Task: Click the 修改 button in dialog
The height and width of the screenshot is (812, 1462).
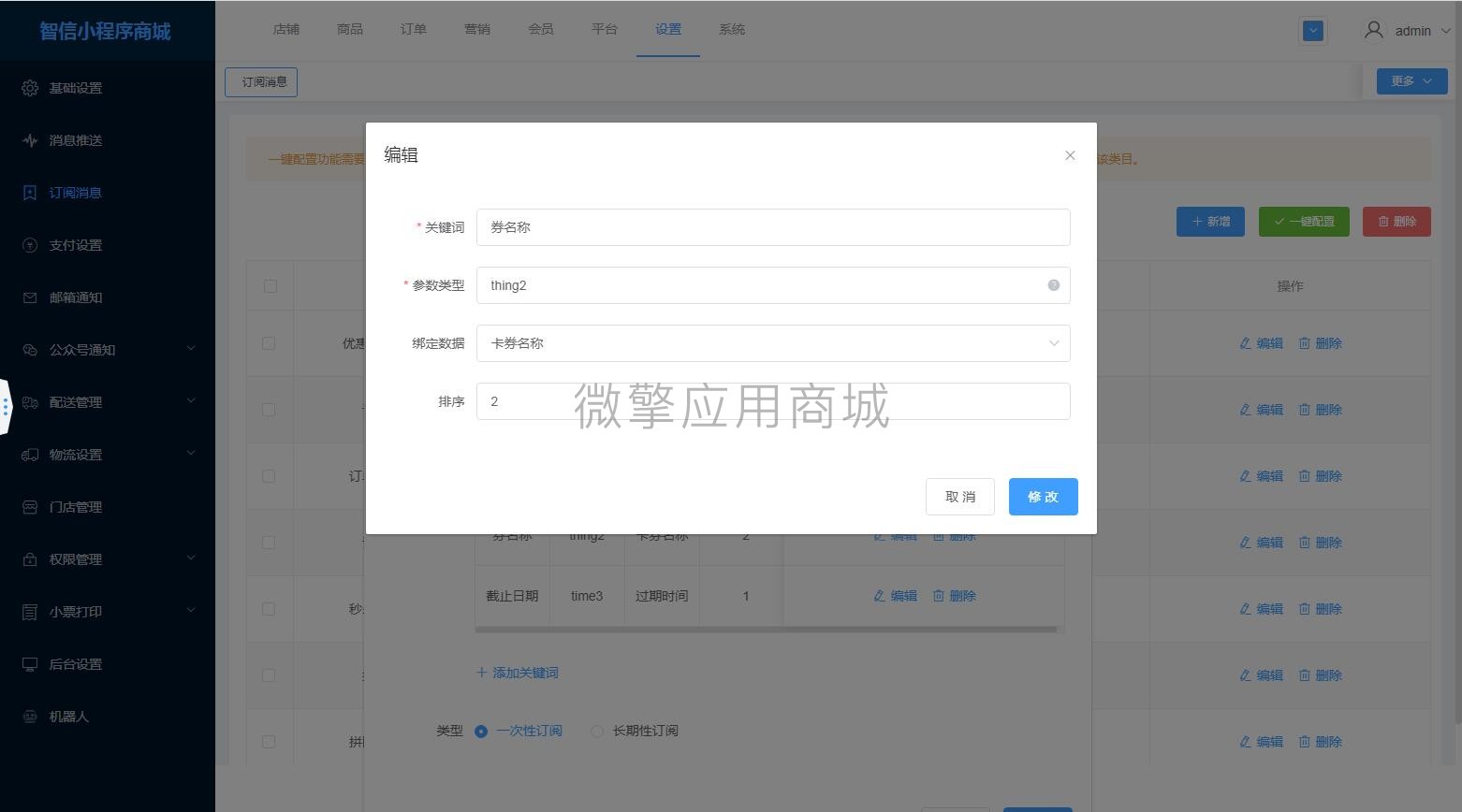Action: (x=1044, y=497)
